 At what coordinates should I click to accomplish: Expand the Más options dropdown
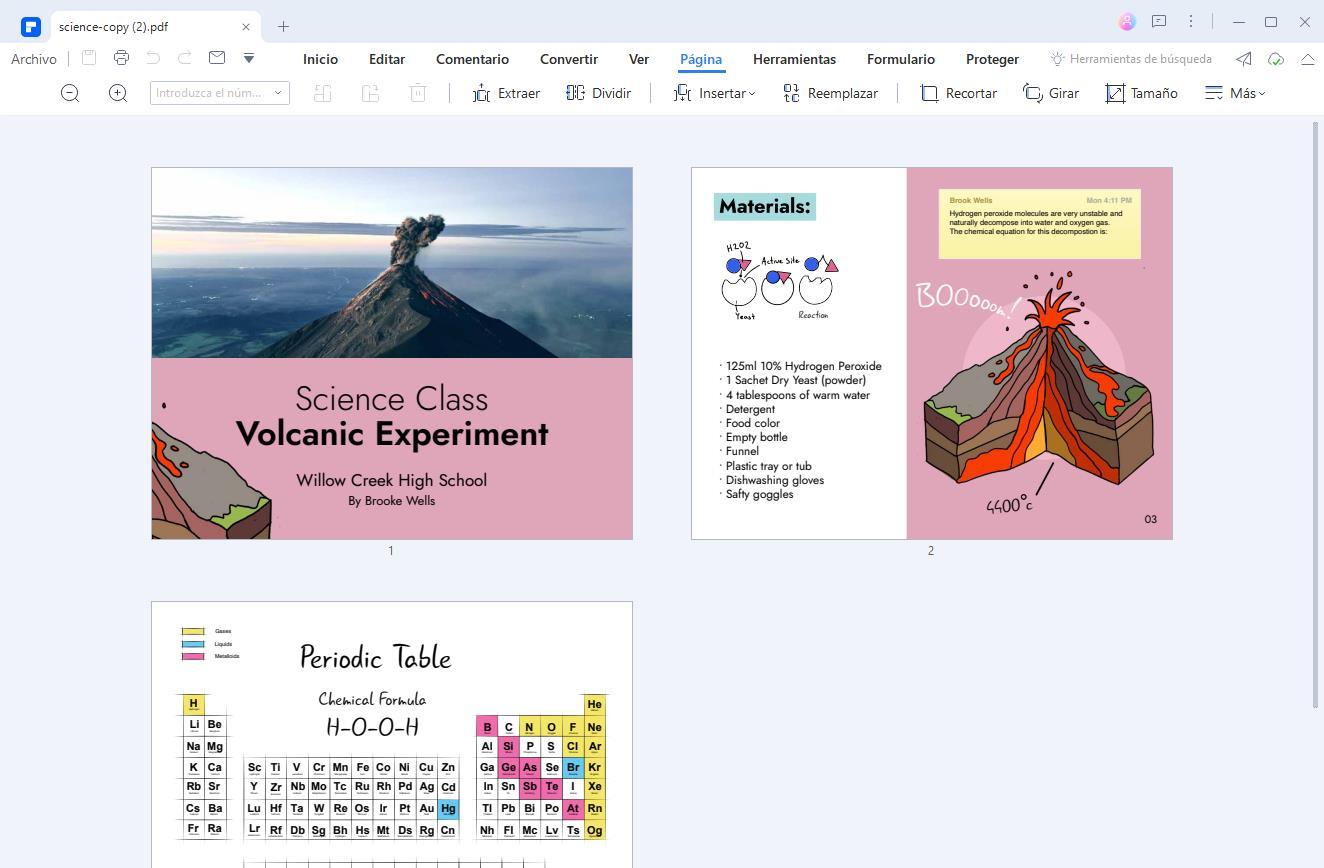[1235, 93]
